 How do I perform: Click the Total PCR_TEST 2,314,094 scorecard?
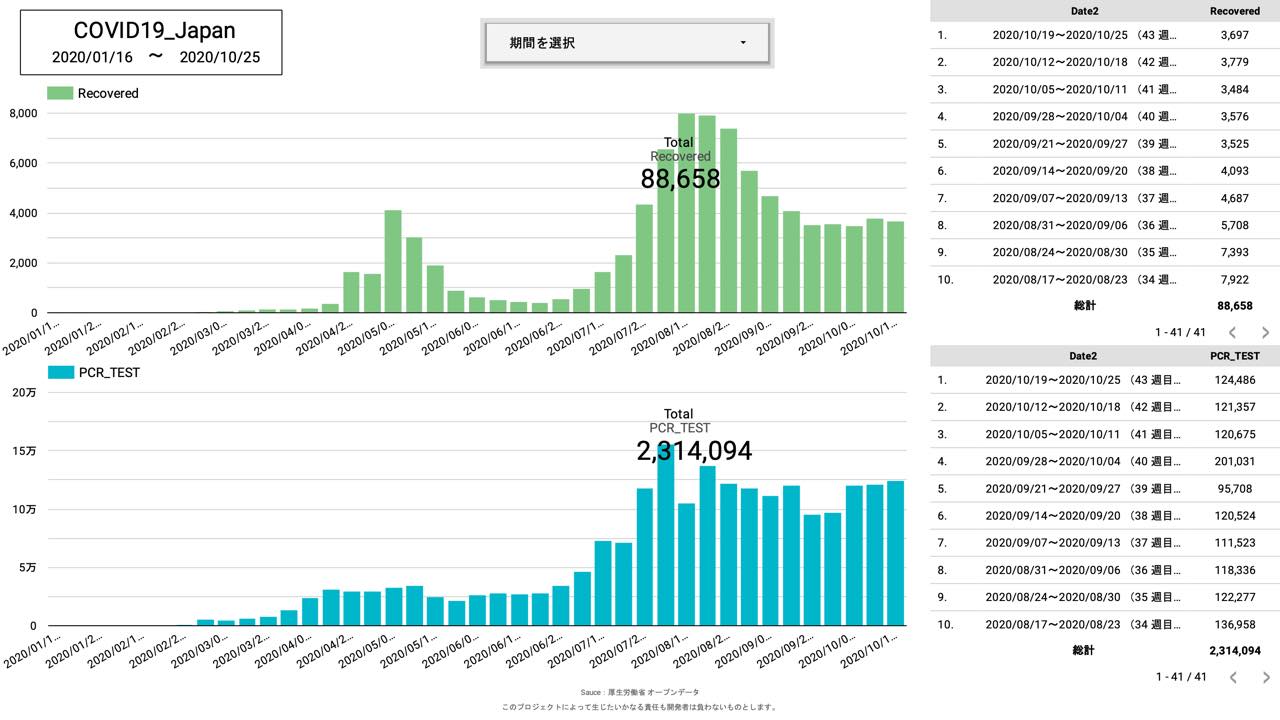(693, 438)
